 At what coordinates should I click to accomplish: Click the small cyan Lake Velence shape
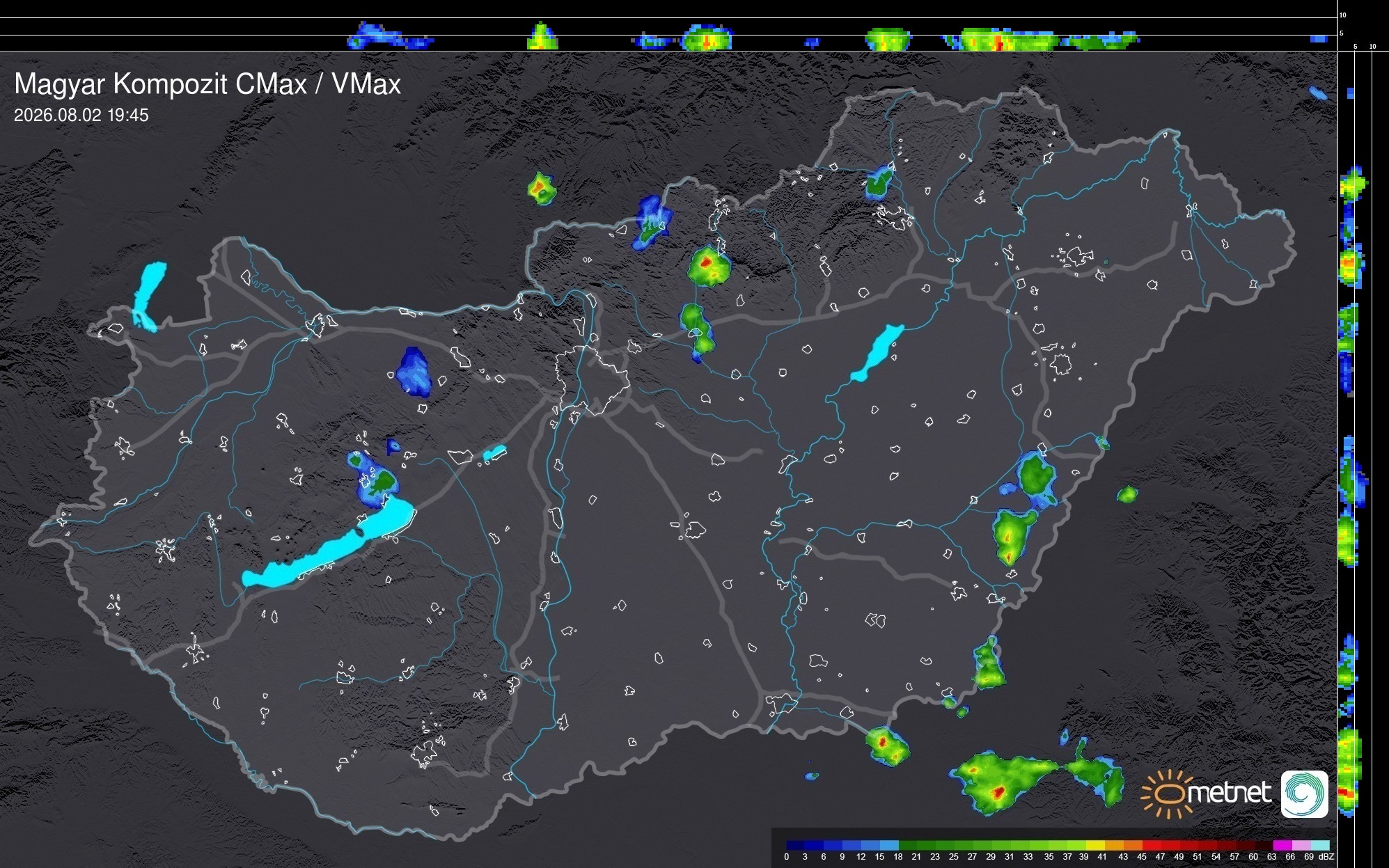point(494,454)
